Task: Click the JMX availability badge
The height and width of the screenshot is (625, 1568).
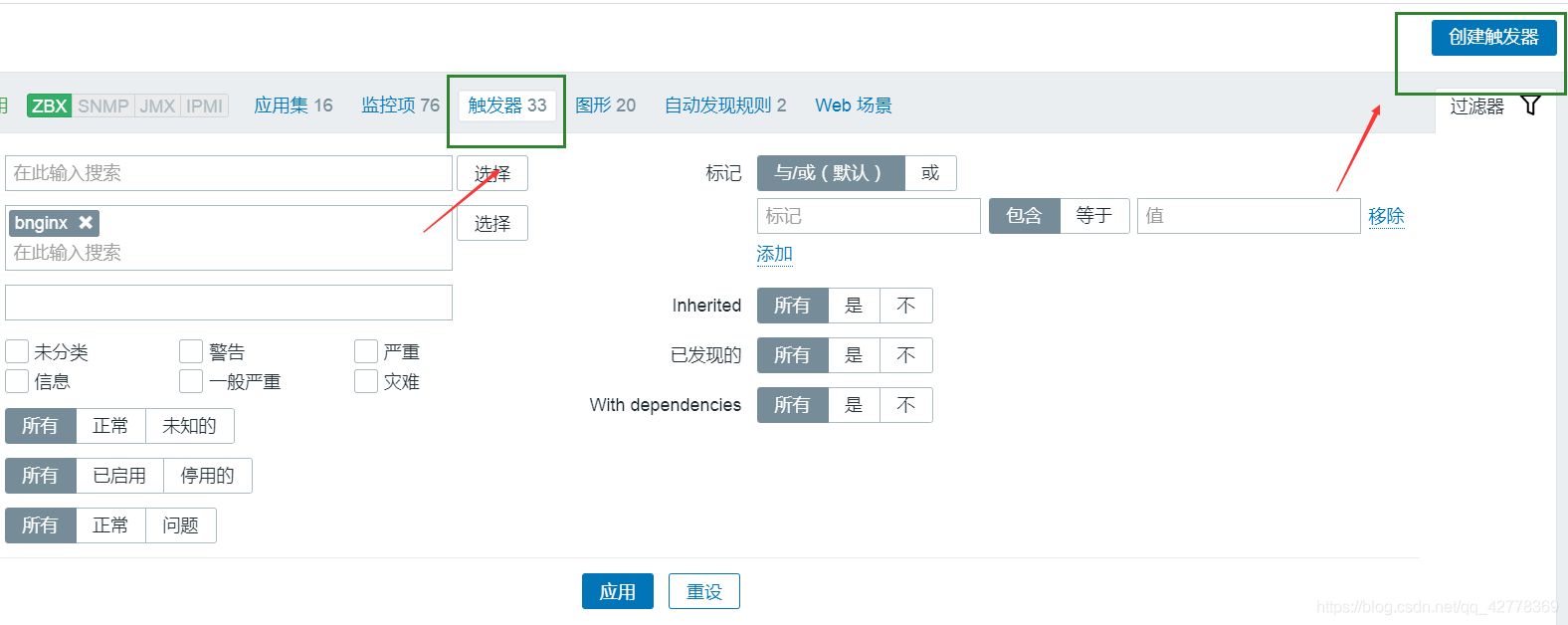Action: pos(157,105)
